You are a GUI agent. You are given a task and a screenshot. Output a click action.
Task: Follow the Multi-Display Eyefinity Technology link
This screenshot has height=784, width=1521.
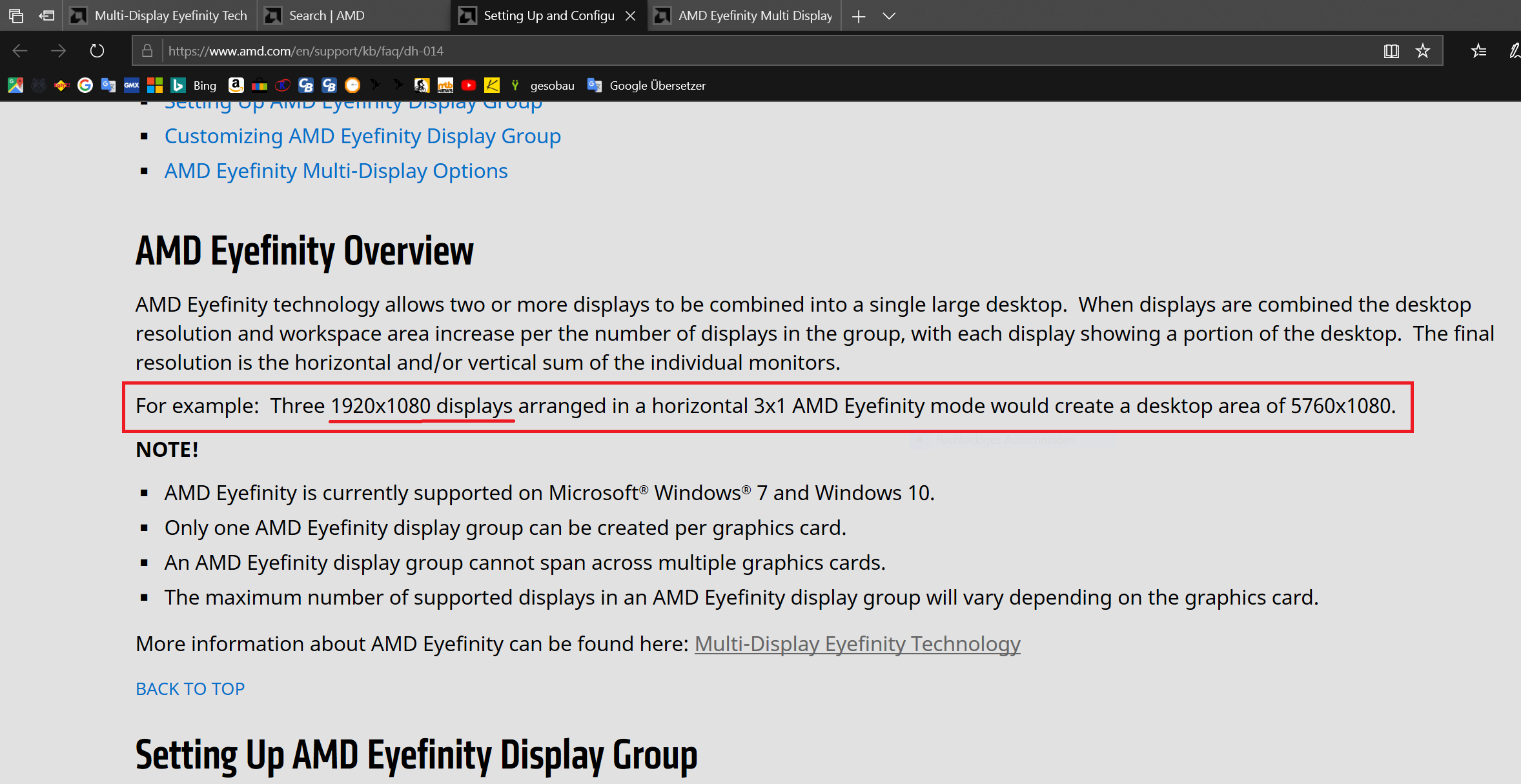(x=857, y=644)
